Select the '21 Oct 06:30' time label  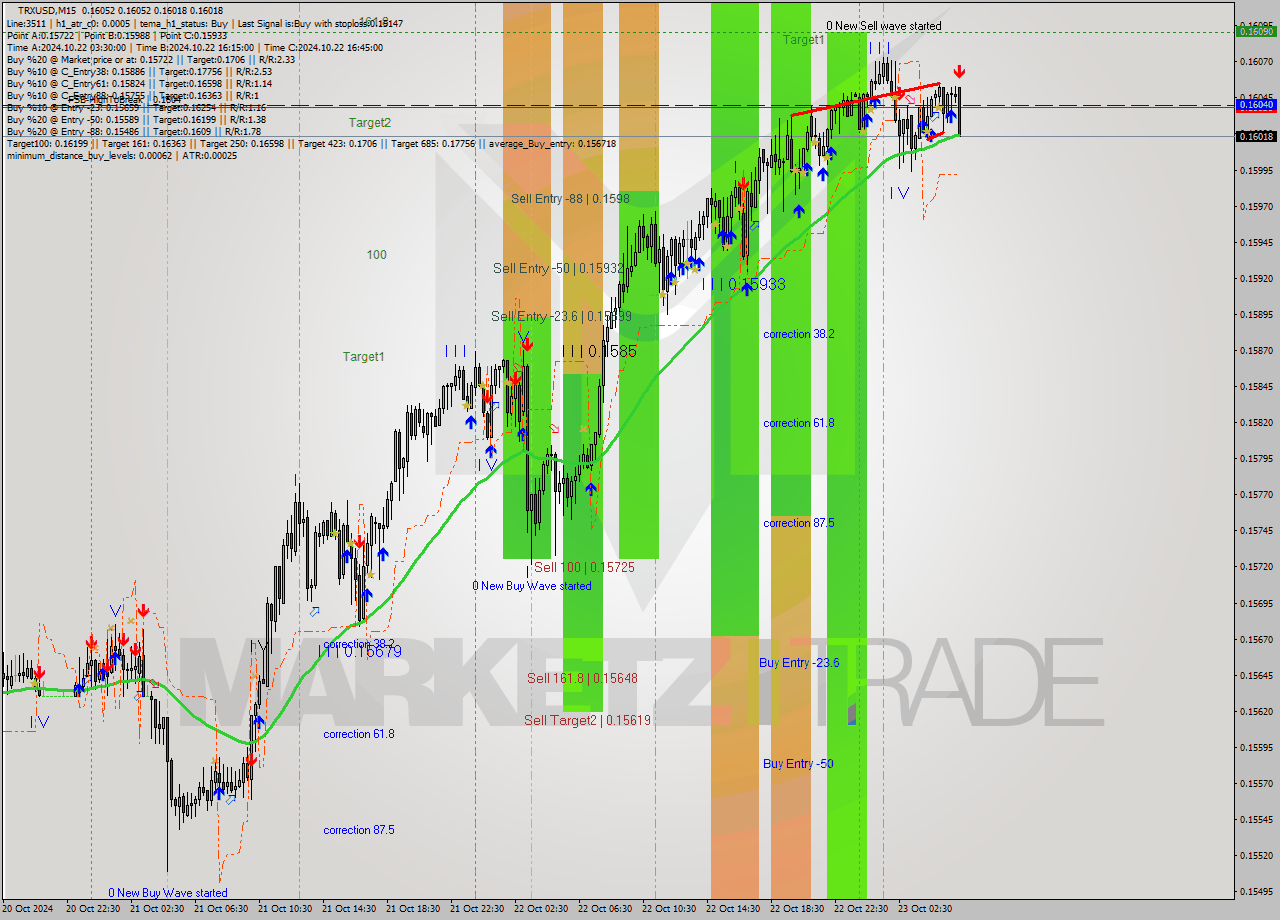coord(222,909)
